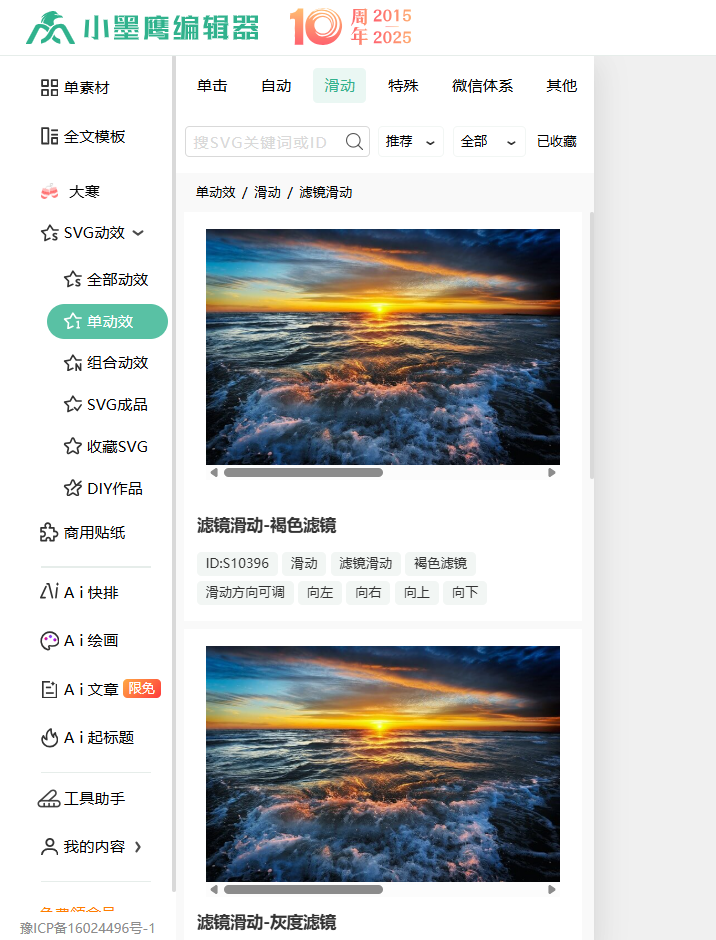Expand 我的内容 with its arrow

[138, 847]
